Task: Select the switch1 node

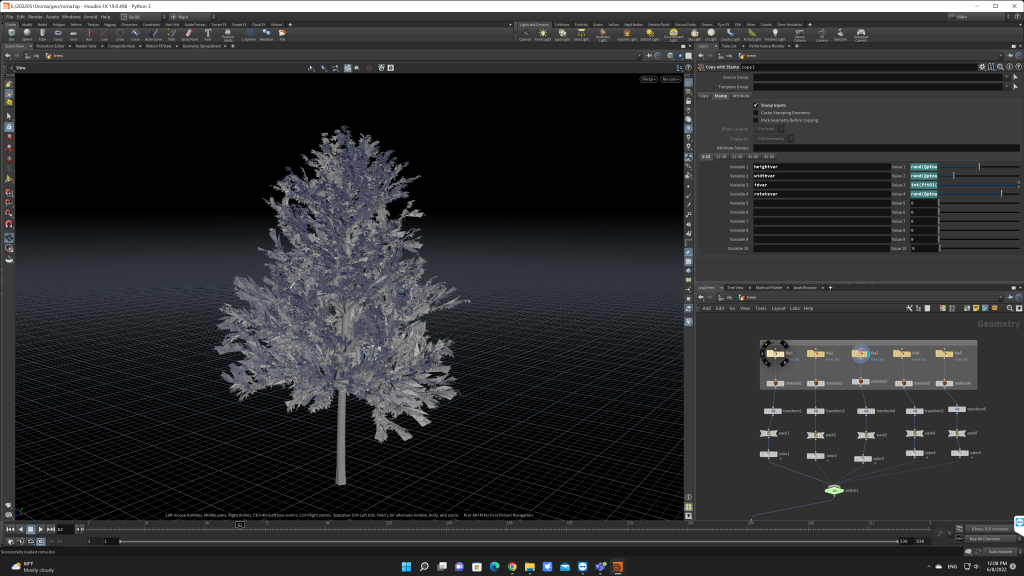Action: tap(834, 490)
